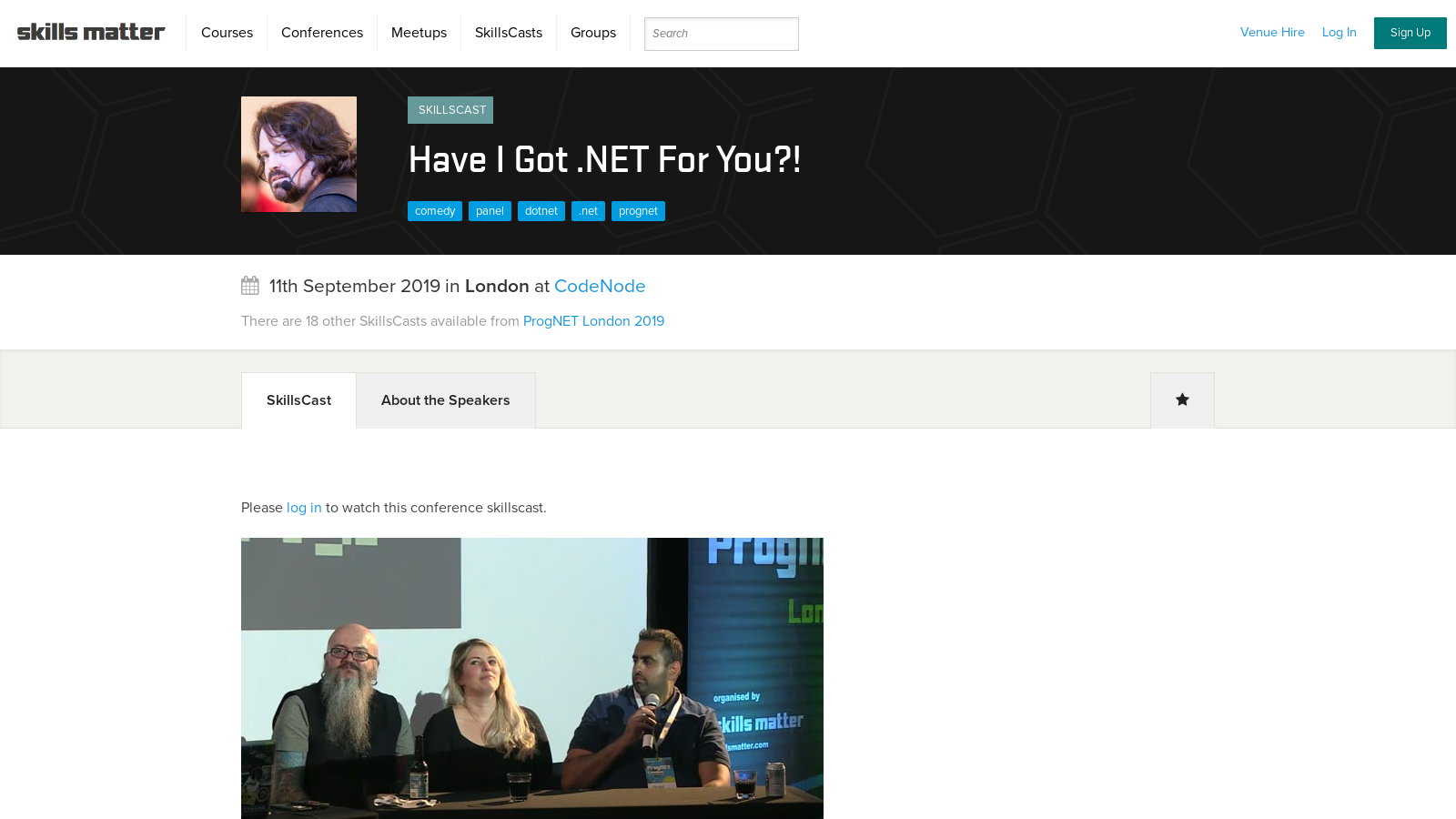Click the Sign Up button
The image size is (1456, 819).
[1410, 33]
